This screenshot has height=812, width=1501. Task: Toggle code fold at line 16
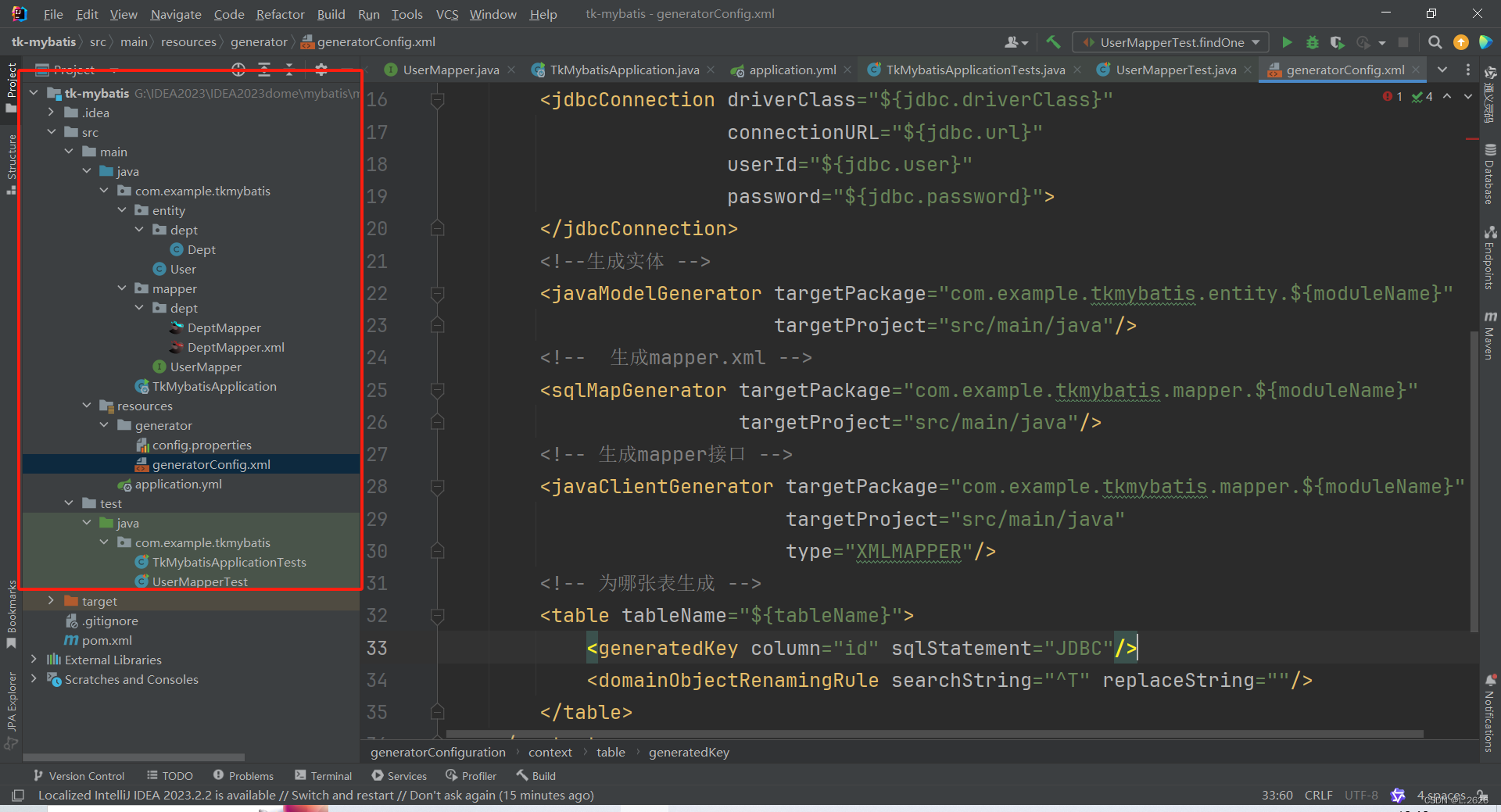[x=438, y=100]
